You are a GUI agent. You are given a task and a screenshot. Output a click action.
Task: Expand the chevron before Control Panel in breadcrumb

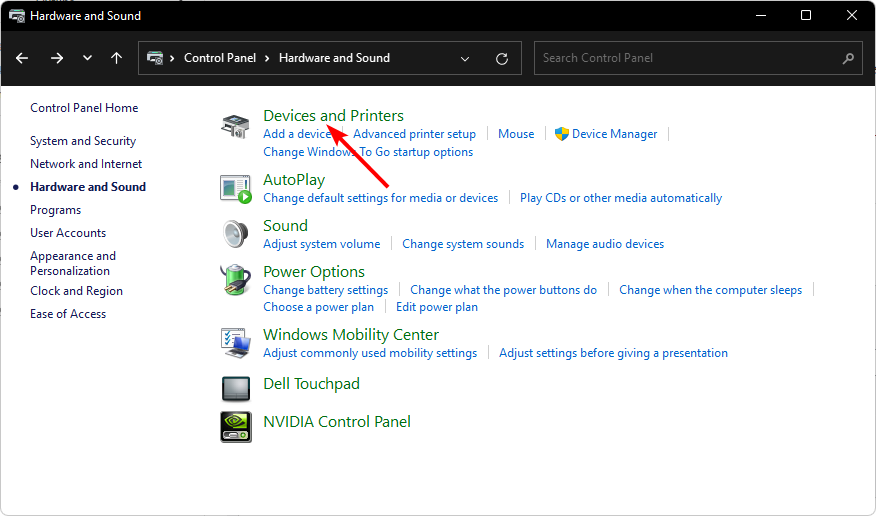tap(172, 58)
